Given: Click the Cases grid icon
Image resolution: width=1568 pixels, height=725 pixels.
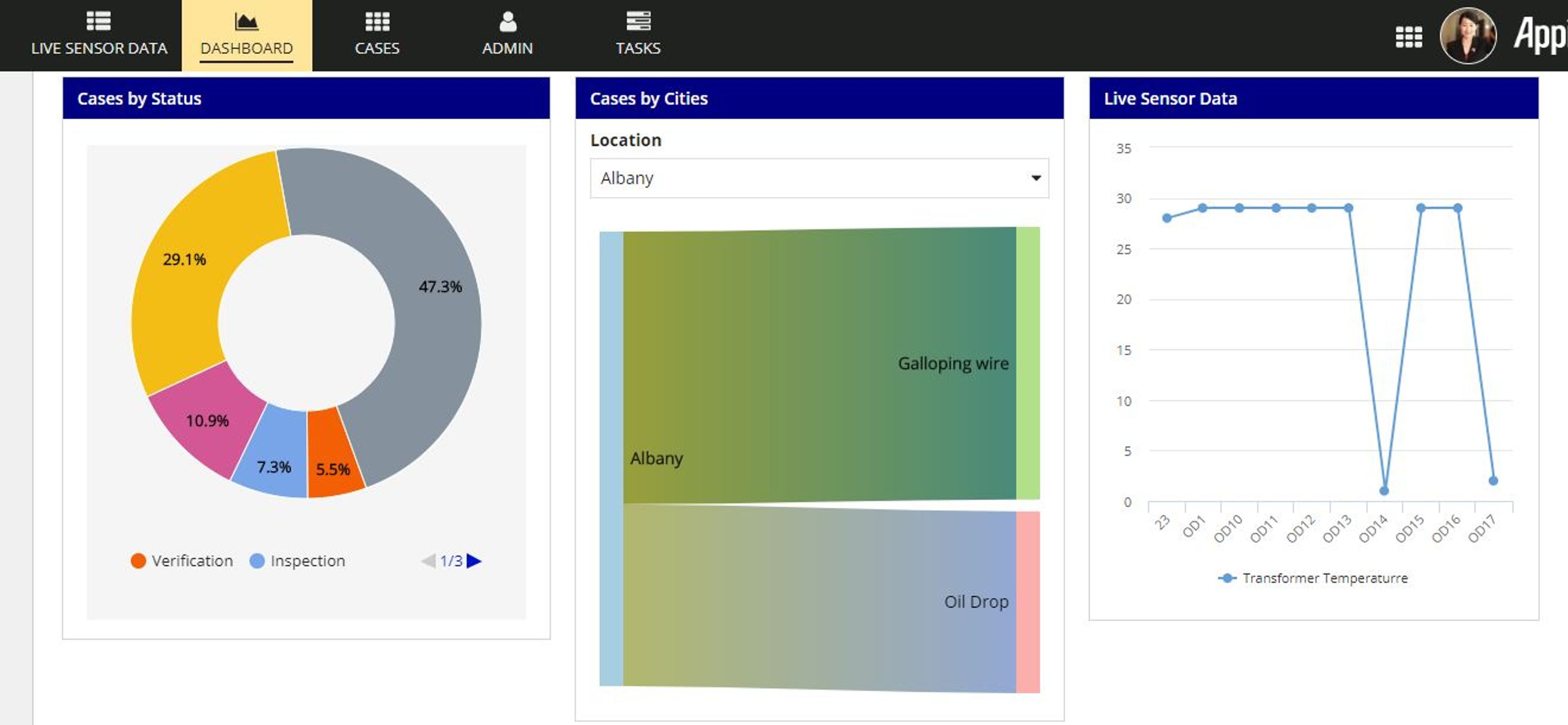Looking at the screenshot, I should (x=377, y=21).
